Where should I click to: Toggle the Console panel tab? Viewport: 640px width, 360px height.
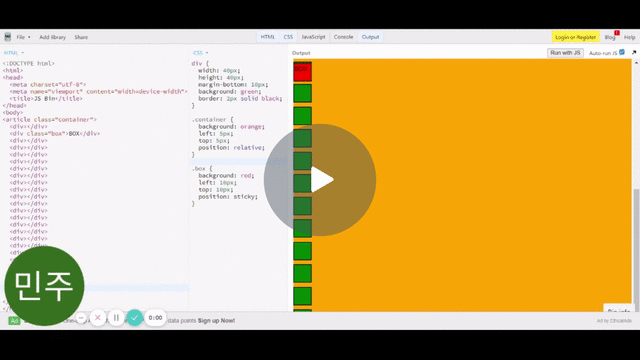[x=343, y=37]
